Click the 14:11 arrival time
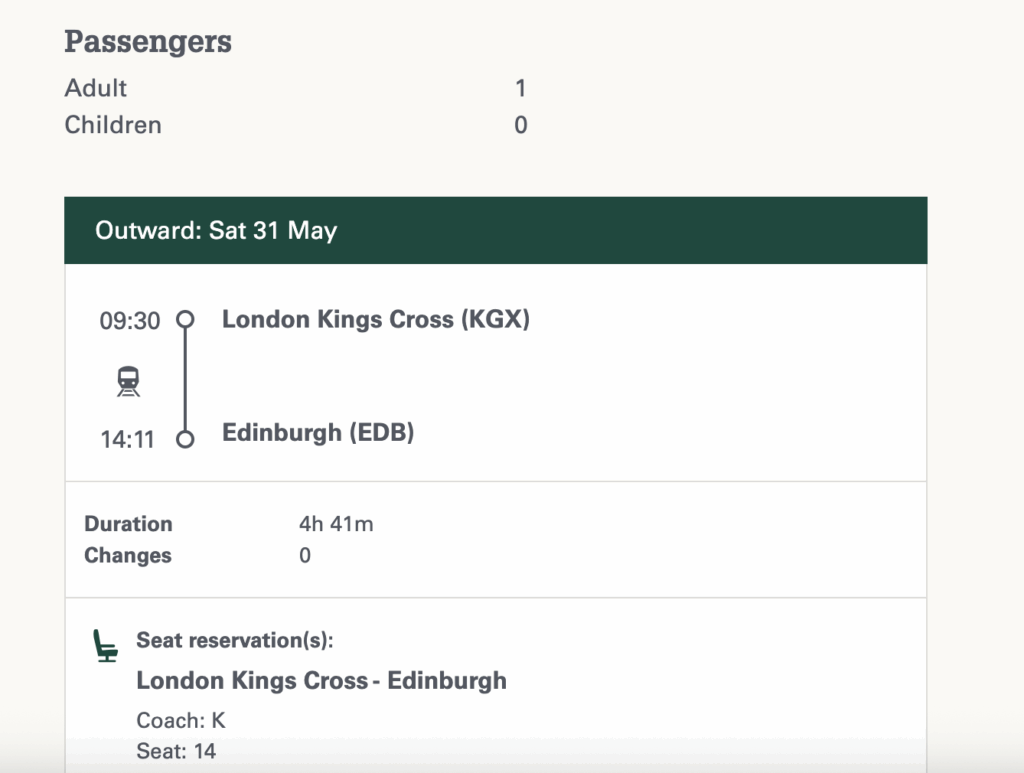This screenshot has width=1024, height=773. [x=127, y=439]
